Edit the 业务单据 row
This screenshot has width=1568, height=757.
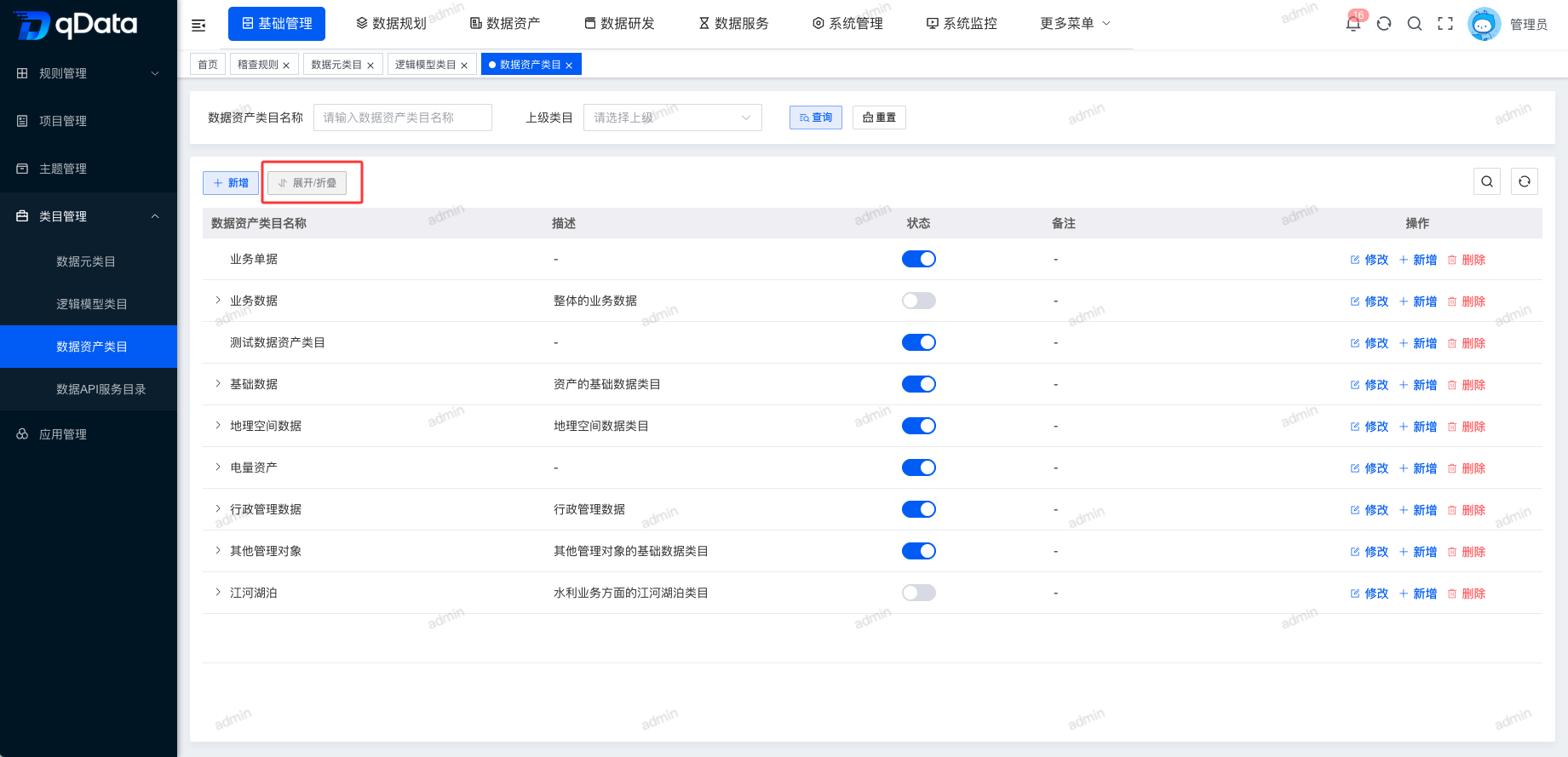[1370, 260]
